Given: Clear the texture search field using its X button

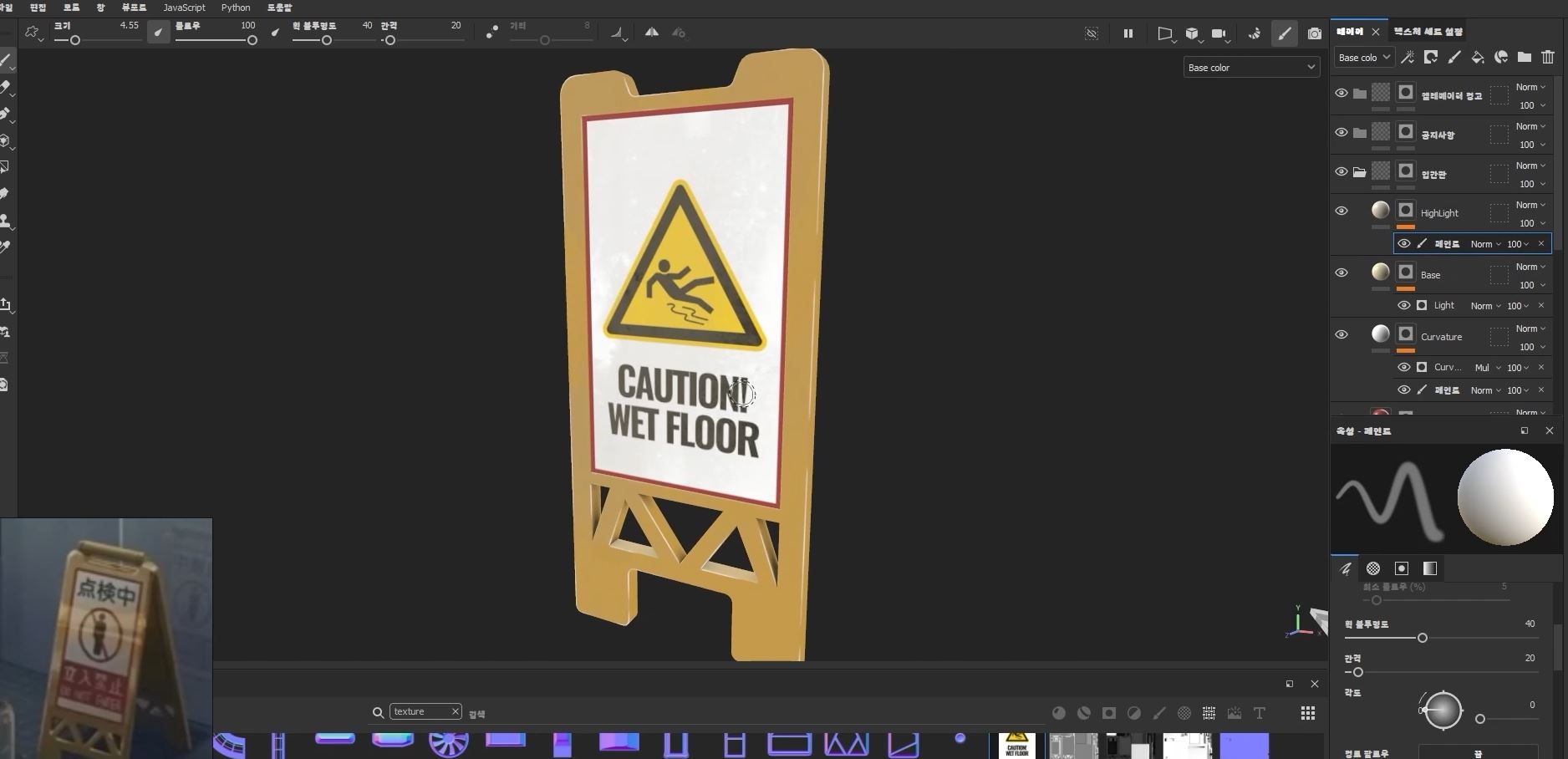Looking at the screenshot, I should click(455, 711).
